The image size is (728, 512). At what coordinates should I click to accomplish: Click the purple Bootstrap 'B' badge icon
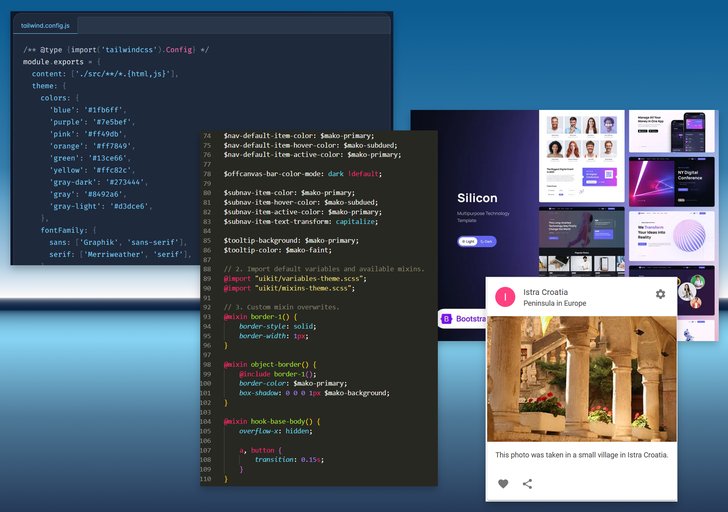coord(446,320)
